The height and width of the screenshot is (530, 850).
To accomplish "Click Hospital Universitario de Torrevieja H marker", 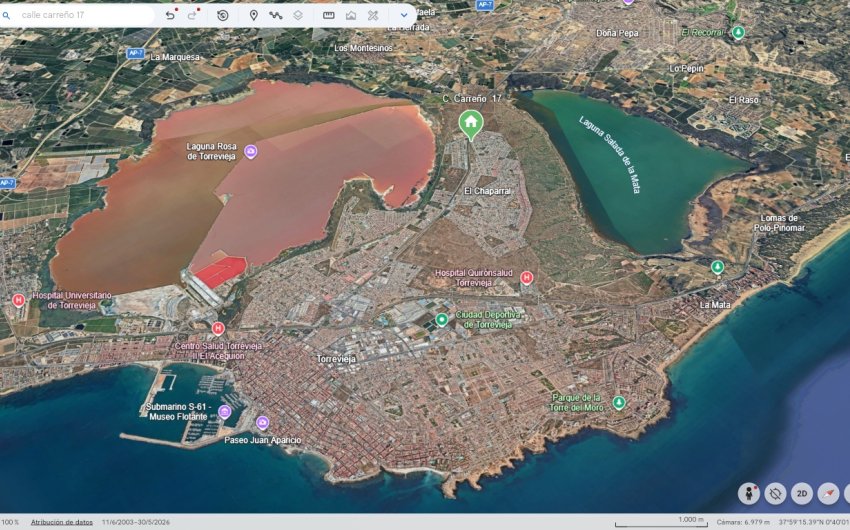I will tap(18, 300).
